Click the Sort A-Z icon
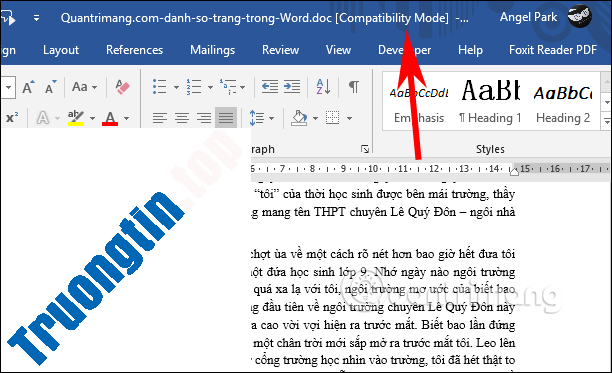Image resolution: width=612 pixels, height=373 pixels. pyautogui.click(x=324, y=87)
